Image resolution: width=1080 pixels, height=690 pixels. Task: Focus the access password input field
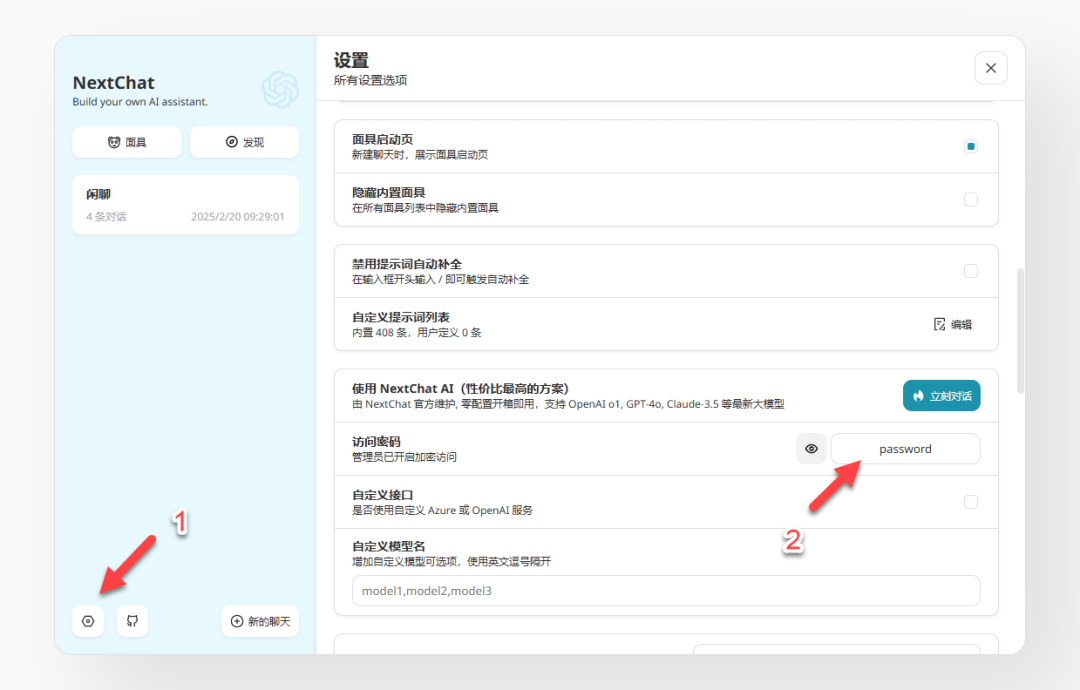click(905, 449)
